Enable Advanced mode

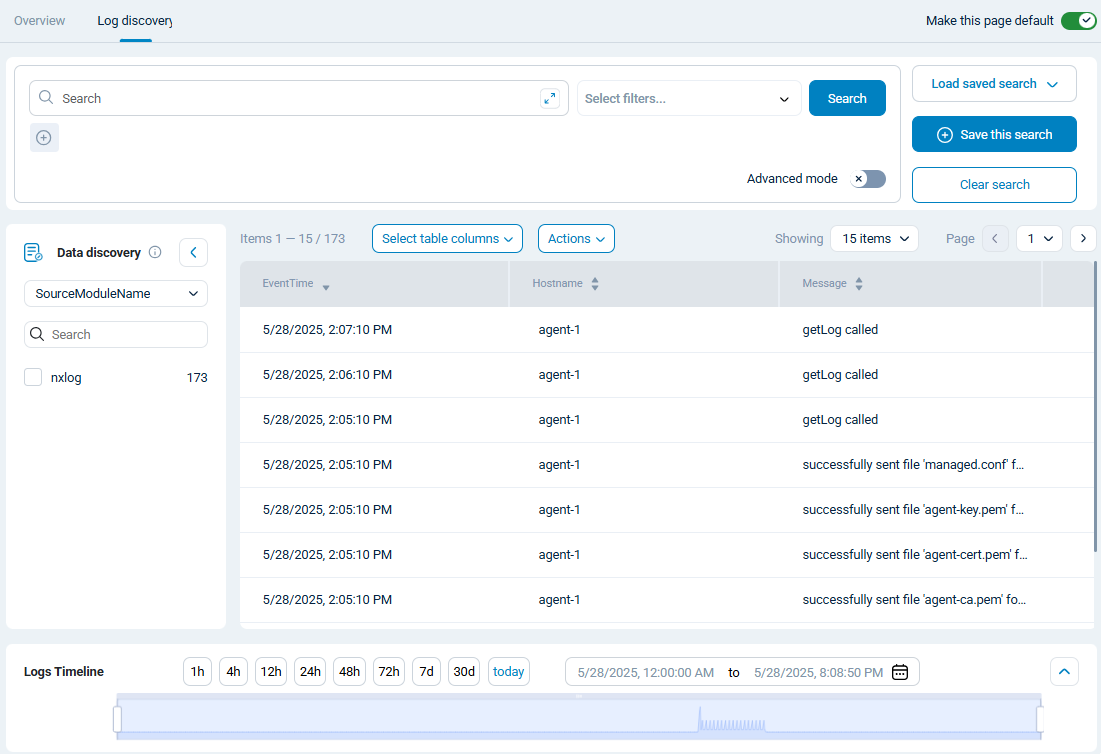[x=867, y=178]
